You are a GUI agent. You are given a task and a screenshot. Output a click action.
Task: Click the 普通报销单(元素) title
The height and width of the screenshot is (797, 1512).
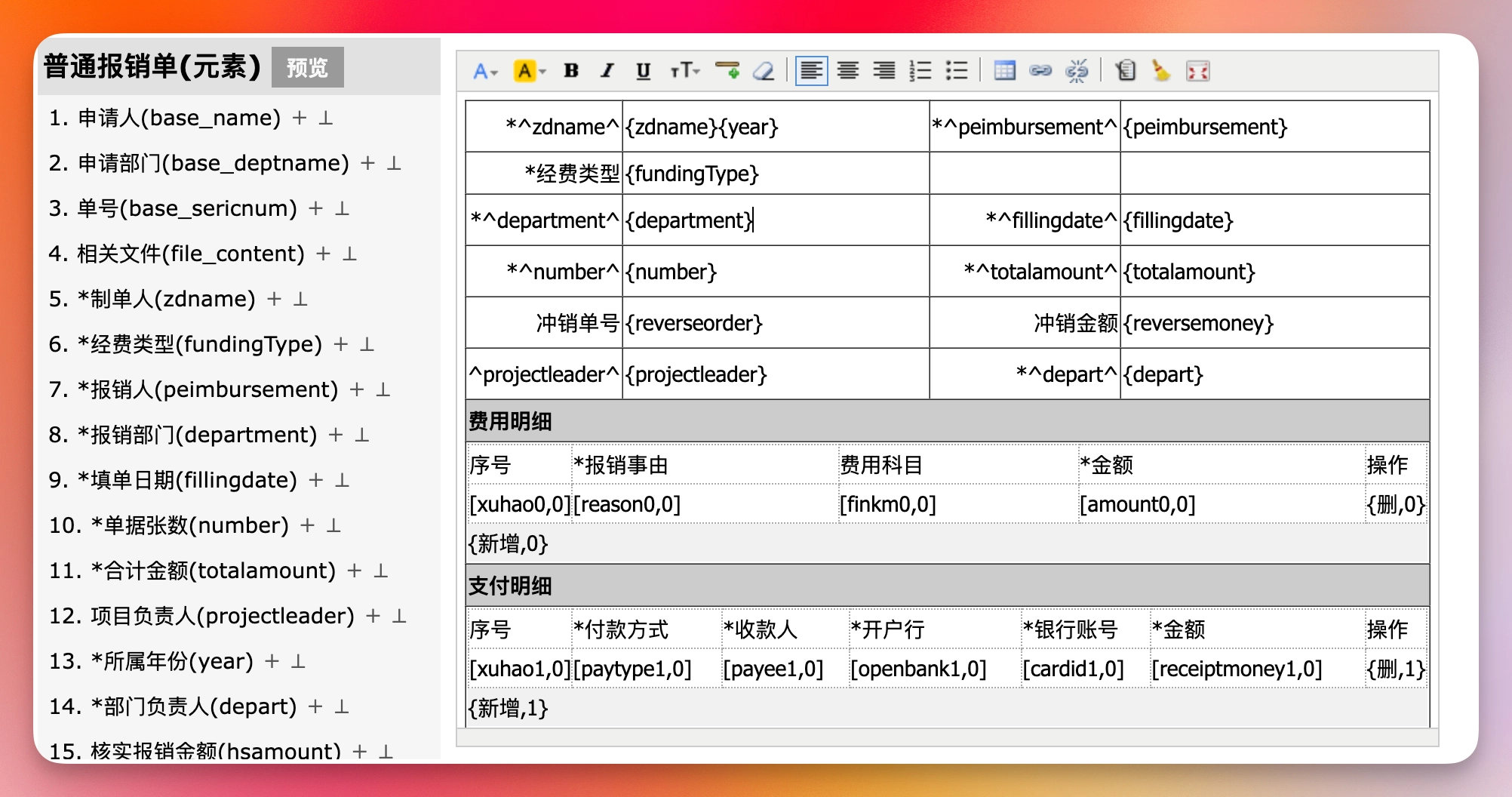[152, 66]
